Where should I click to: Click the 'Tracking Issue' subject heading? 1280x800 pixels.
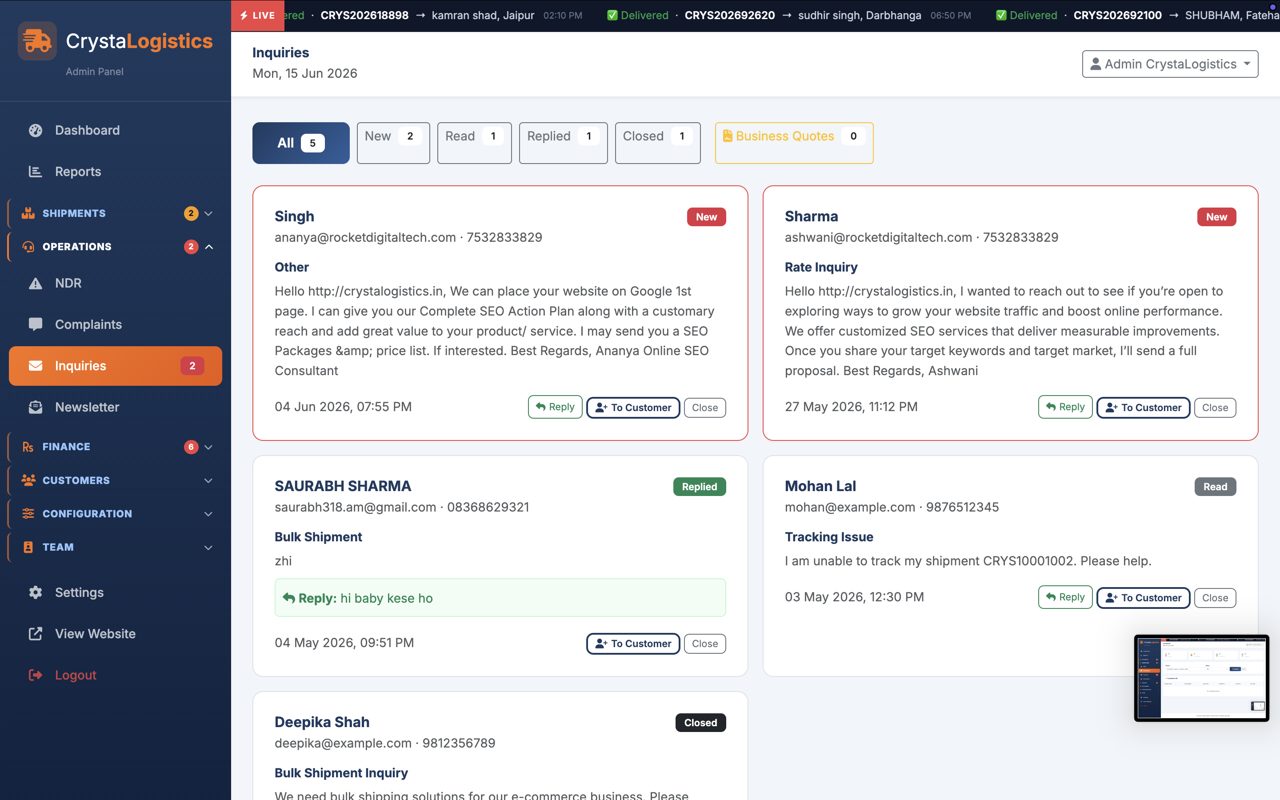[x=829, y=537]
